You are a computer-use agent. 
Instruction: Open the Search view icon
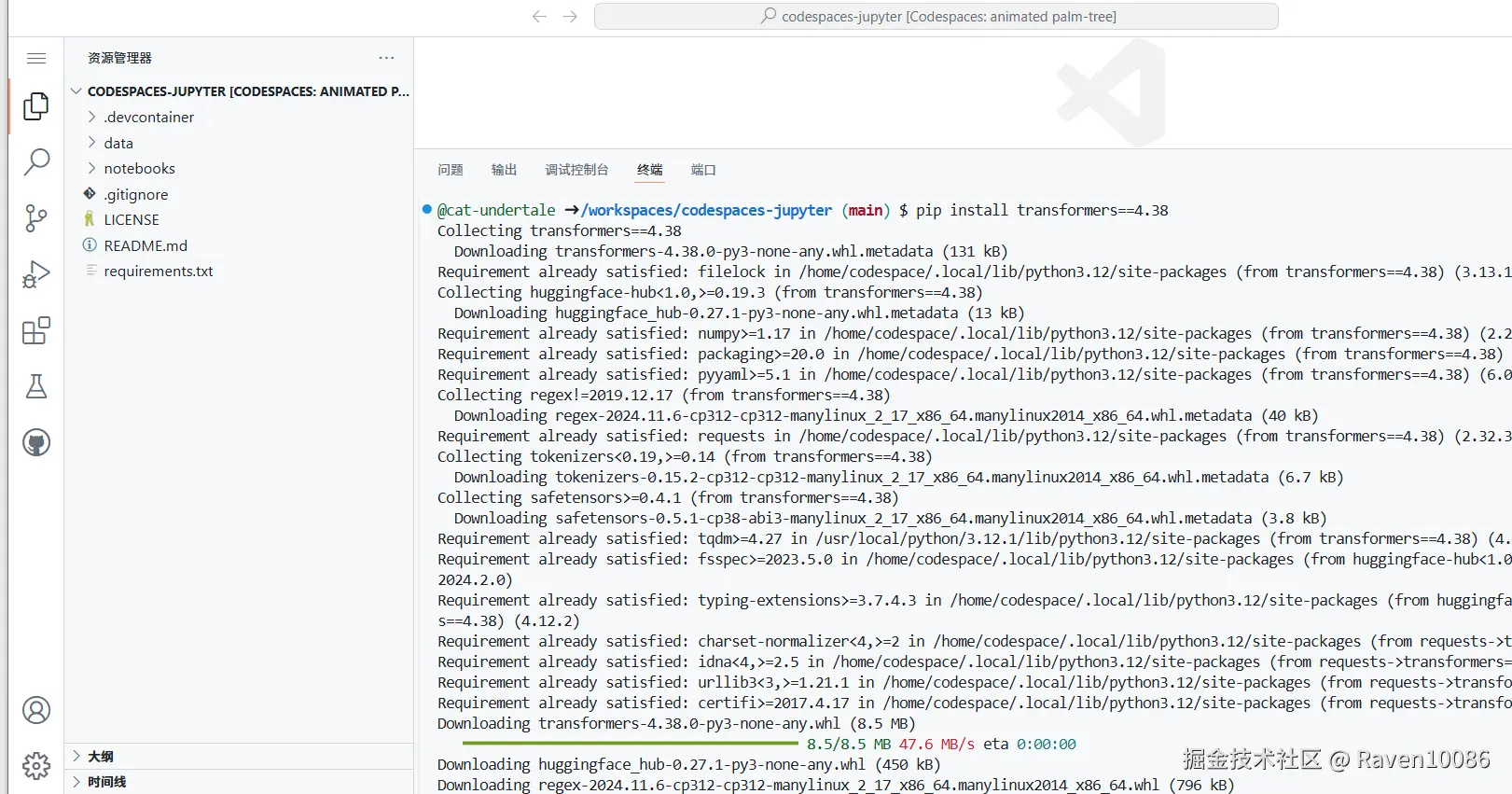[36, 162]
